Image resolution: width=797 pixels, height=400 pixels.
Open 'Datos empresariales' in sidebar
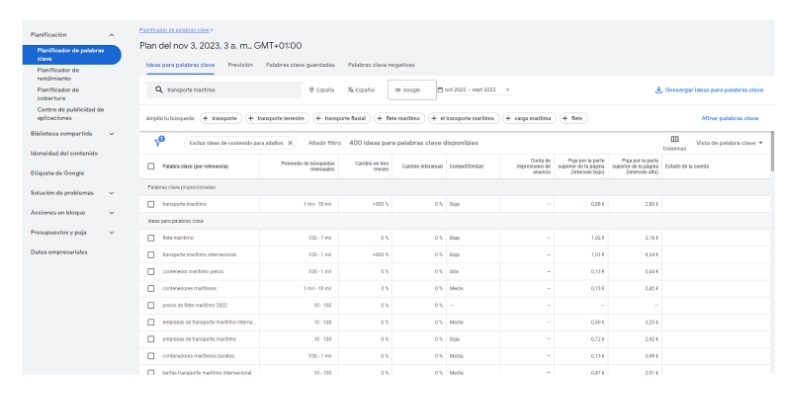pyautogui.click(x=59, y=252)
